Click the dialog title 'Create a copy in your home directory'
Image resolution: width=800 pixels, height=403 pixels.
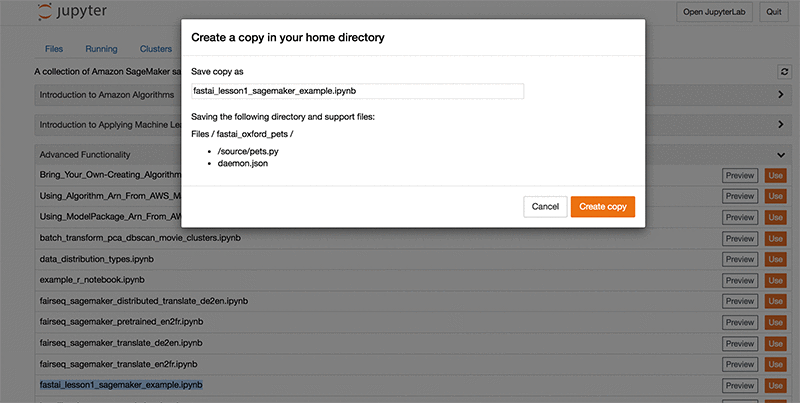coord(288,37)
